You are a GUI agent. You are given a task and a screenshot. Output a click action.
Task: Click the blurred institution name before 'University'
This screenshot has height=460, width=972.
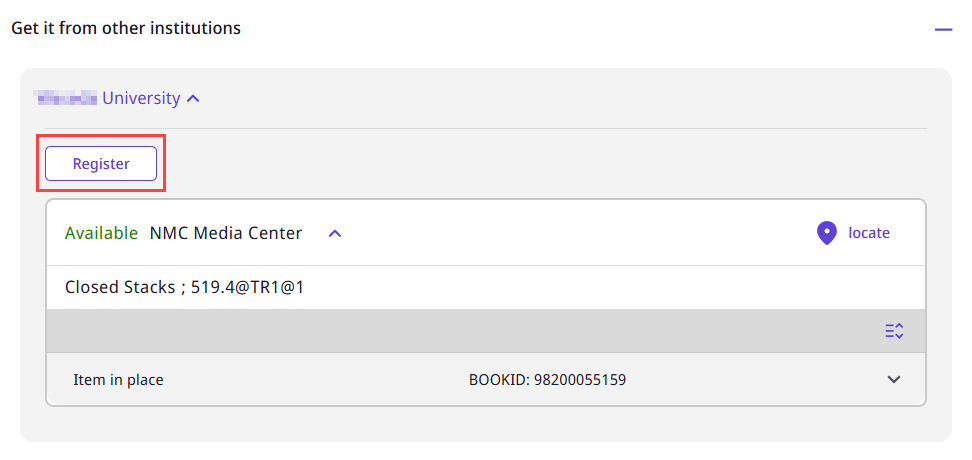tap(66, 98)
